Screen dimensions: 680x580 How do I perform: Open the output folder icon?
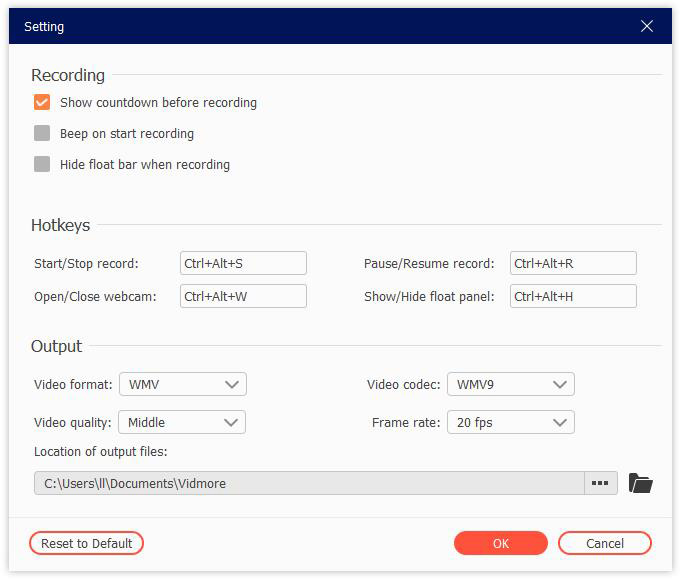[x=640, y=484]
